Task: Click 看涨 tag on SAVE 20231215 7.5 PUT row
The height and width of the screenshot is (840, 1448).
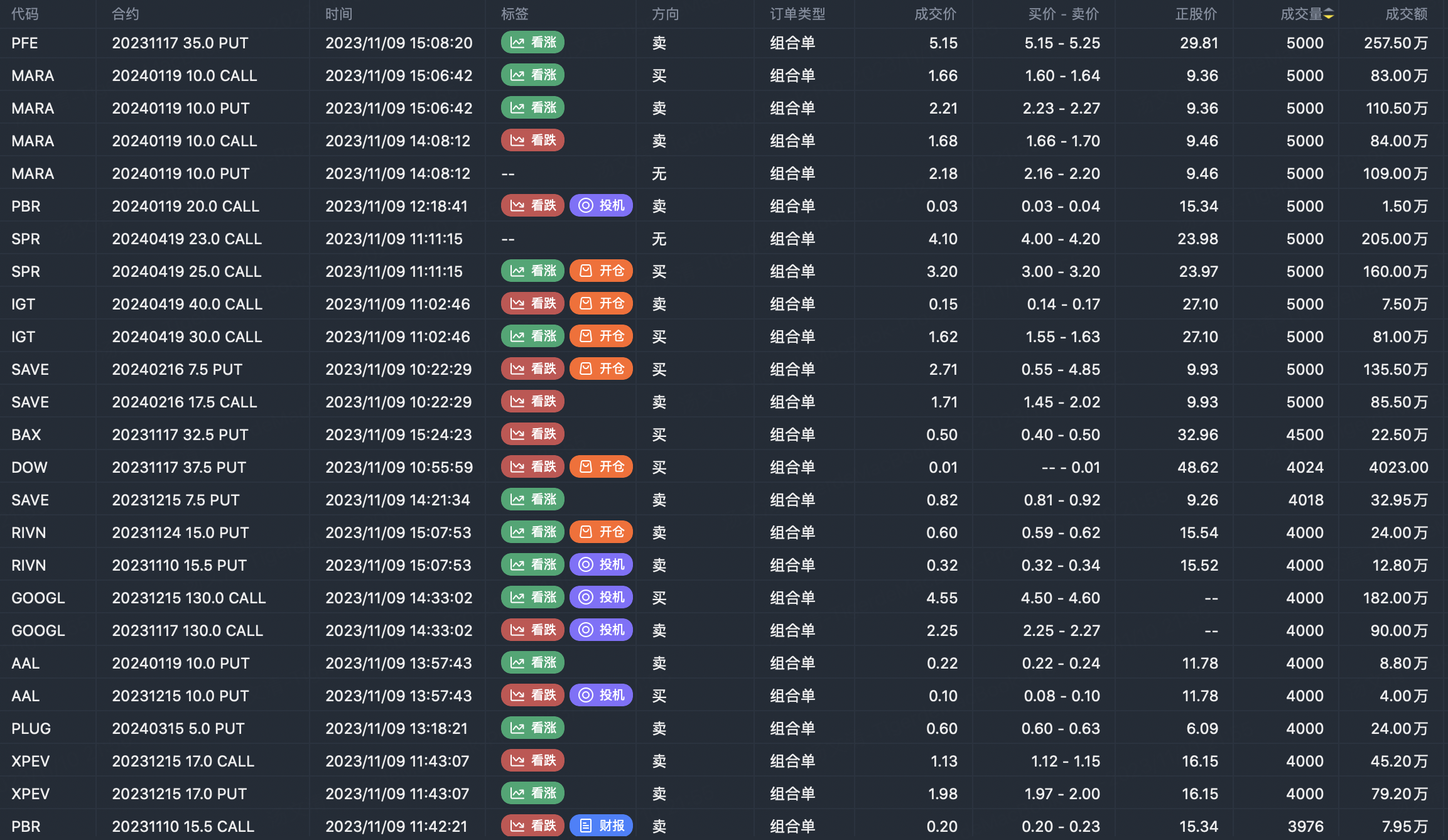Action: click(532, 499)
